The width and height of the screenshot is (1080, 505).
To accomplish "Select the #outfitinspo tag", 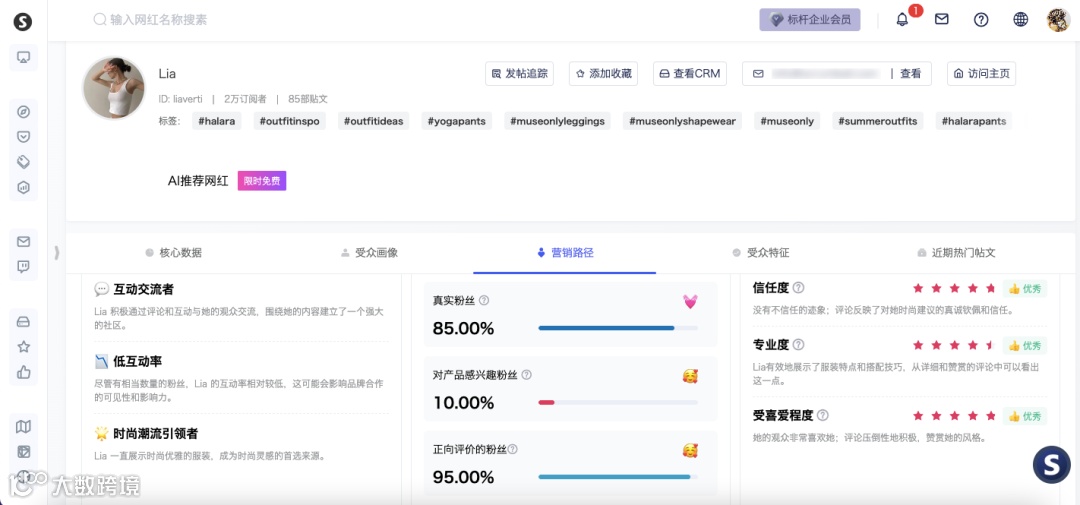I will tap(289, 121).
